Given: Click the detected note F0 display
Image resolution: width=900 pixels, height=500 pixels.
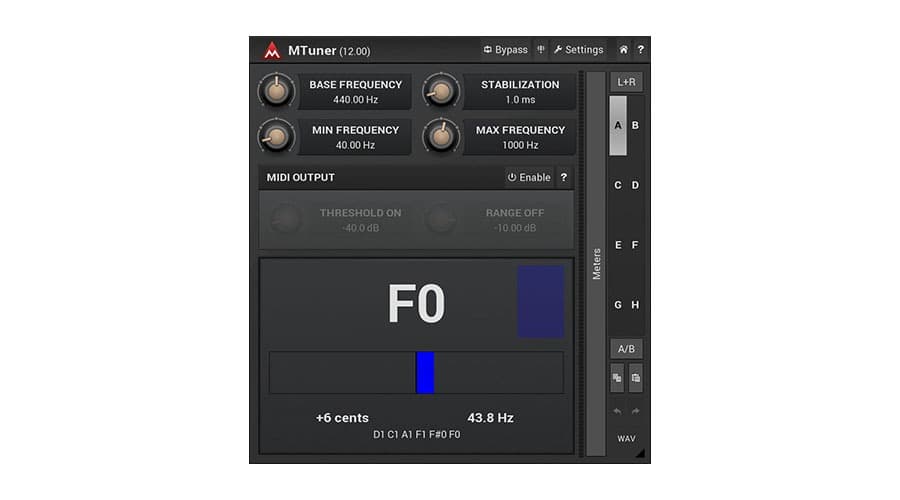Looking at the screenshot, I should point(416,304).
